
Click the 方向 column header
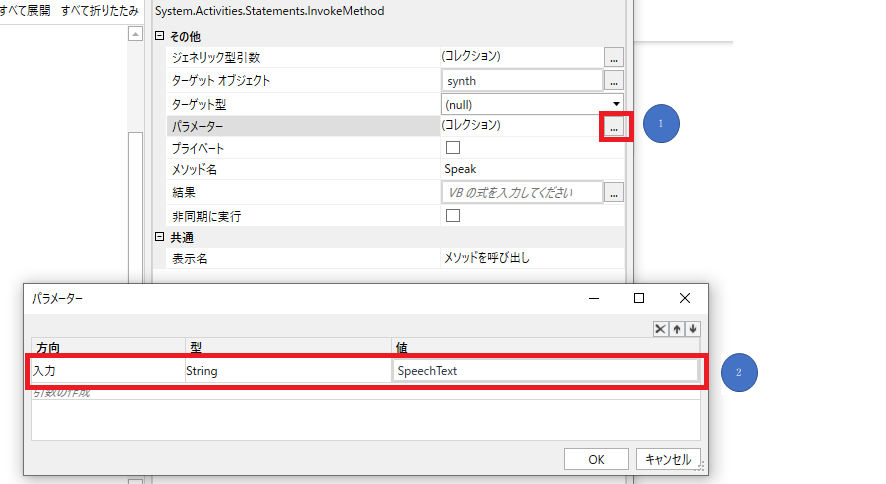[x=108, y=347]
